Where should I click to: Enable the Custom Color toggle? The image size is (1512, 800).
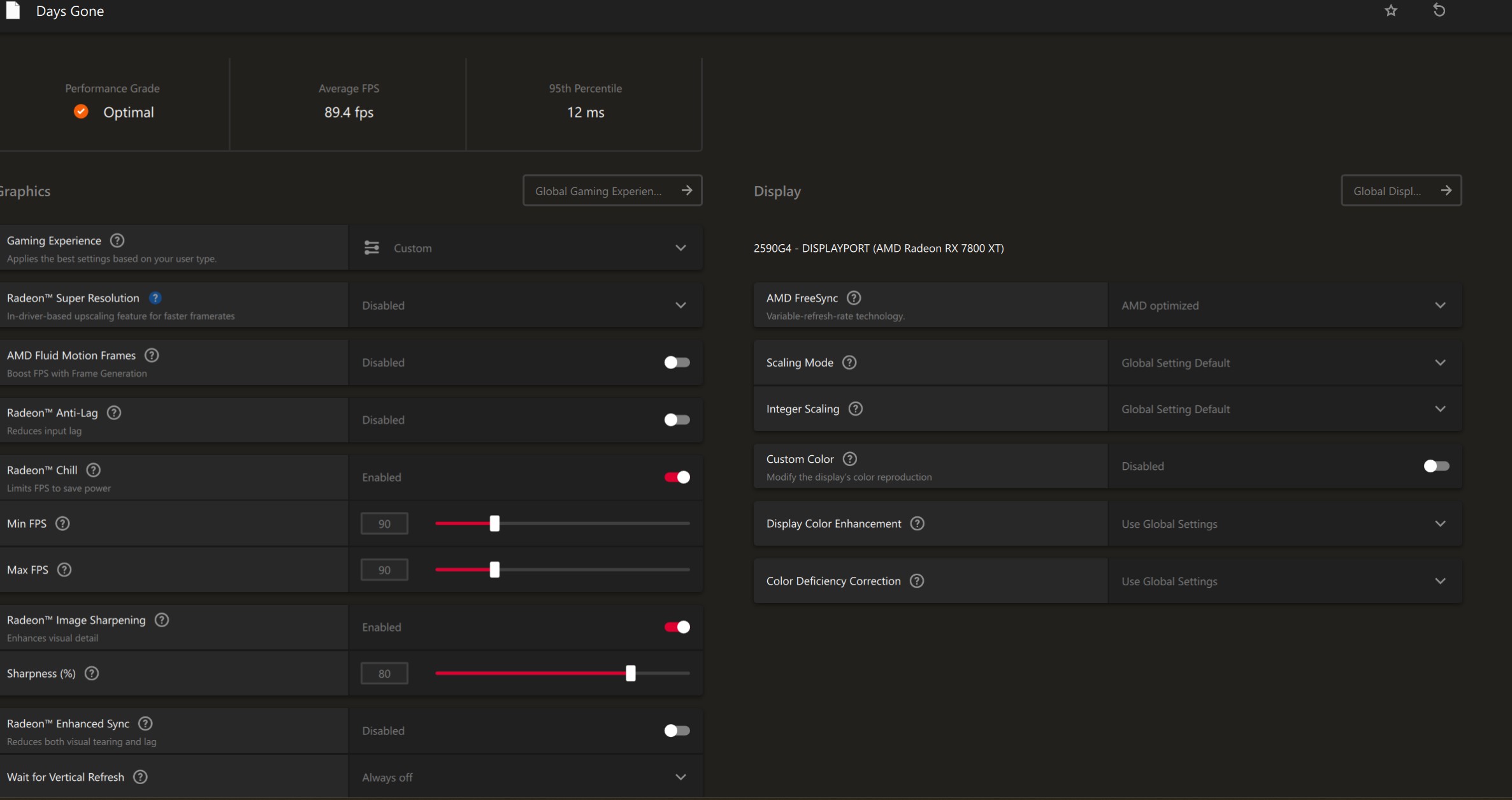(x=1436, y=466)
